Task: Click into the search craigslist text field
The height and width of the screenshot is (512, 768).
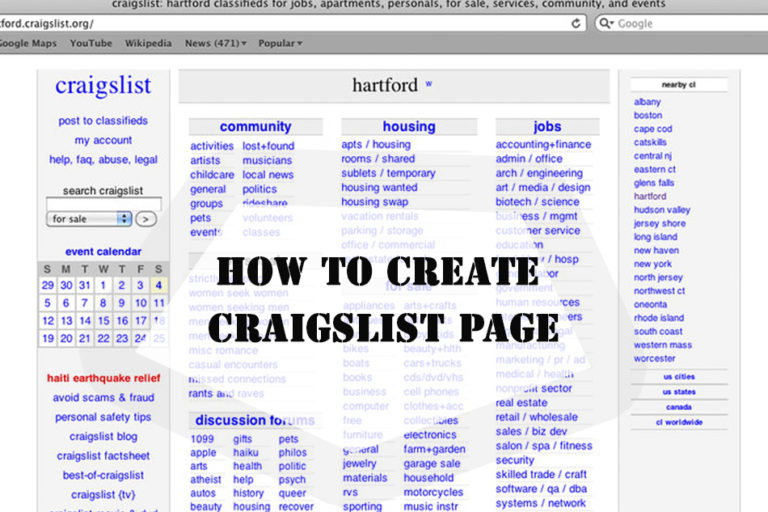Action: coord(103,204)
